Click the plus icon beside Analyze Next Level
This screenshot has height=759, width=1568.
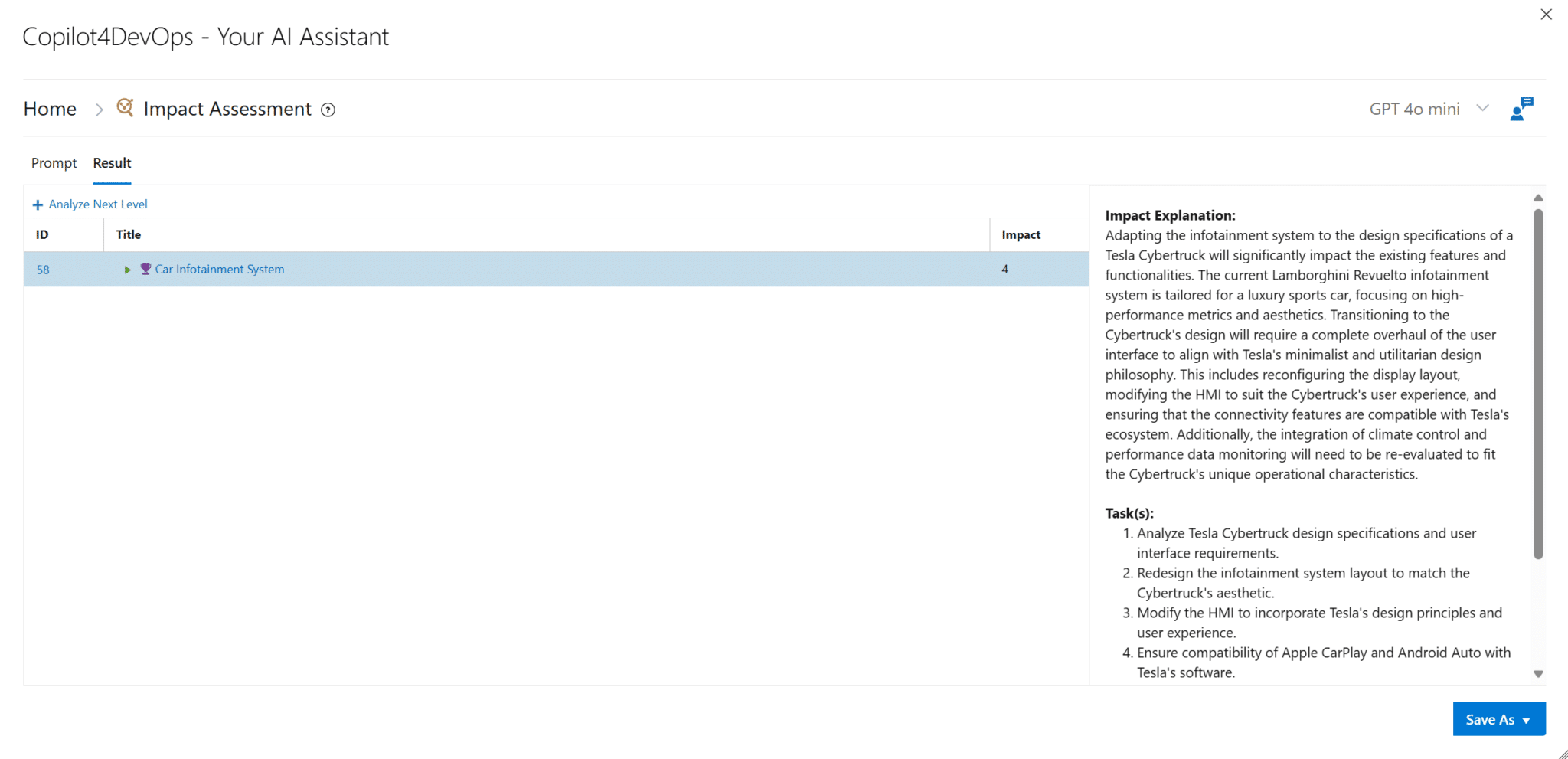point(38,204)
